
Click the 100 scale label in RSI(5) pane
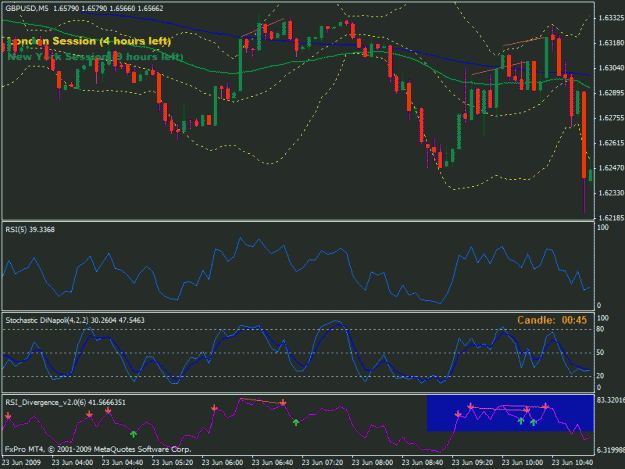tap(603, 228)
